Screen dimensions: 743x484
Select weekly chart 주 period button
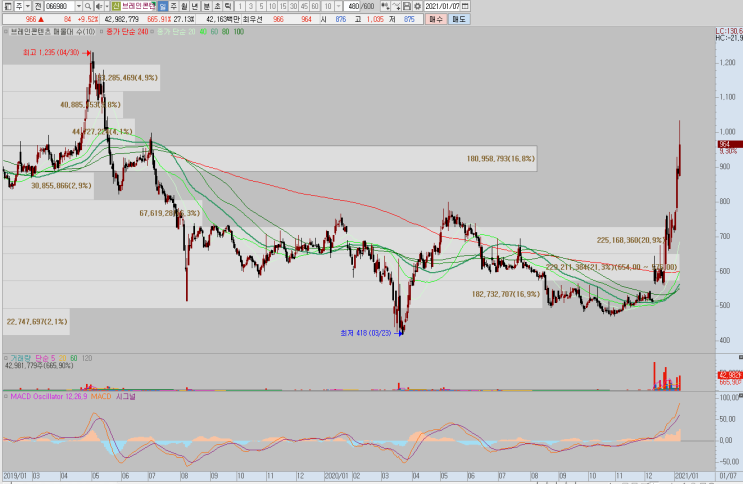[173, 6]
